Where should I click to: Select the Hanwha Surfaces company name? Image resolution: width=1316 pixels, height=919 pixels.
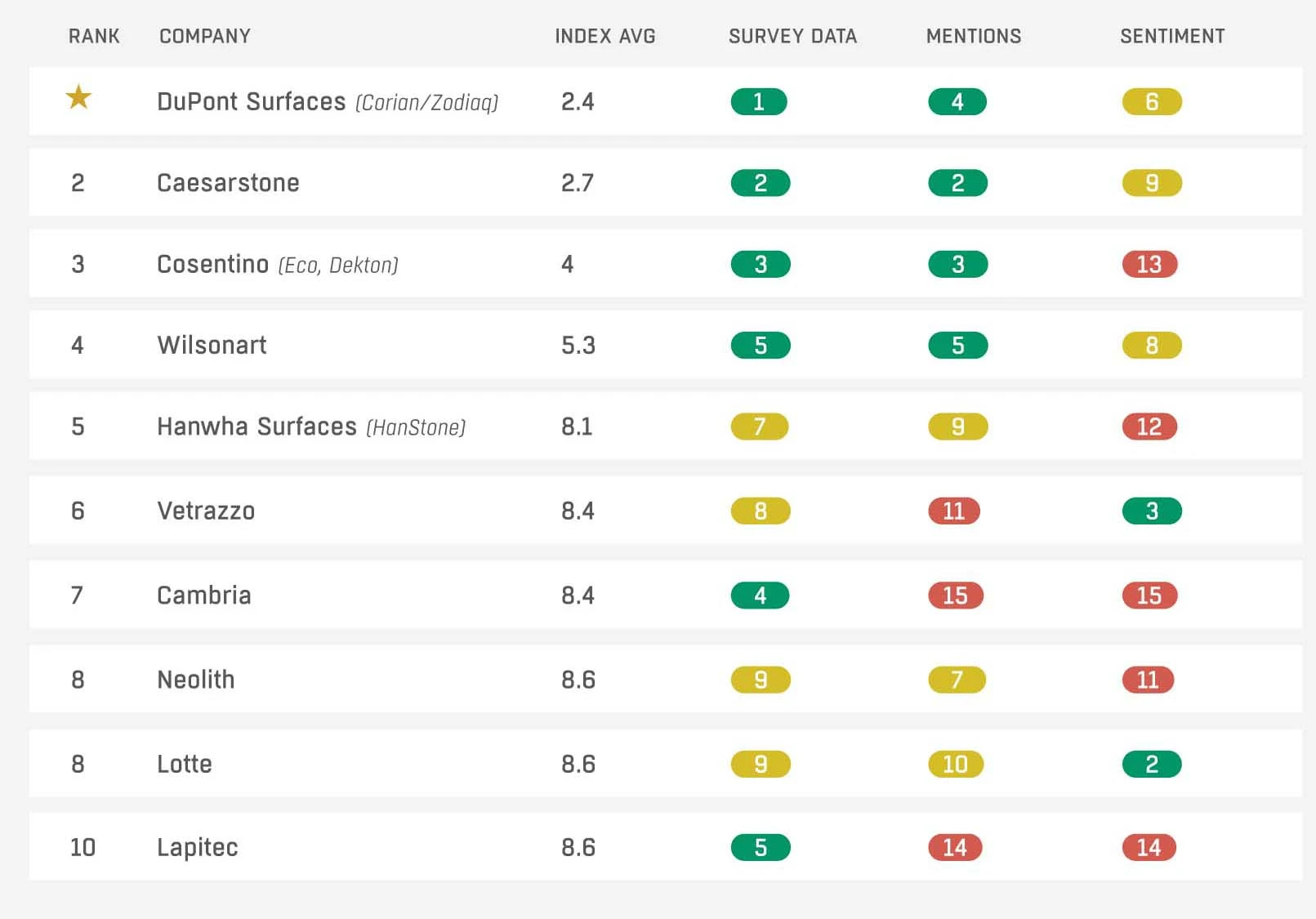257,426
